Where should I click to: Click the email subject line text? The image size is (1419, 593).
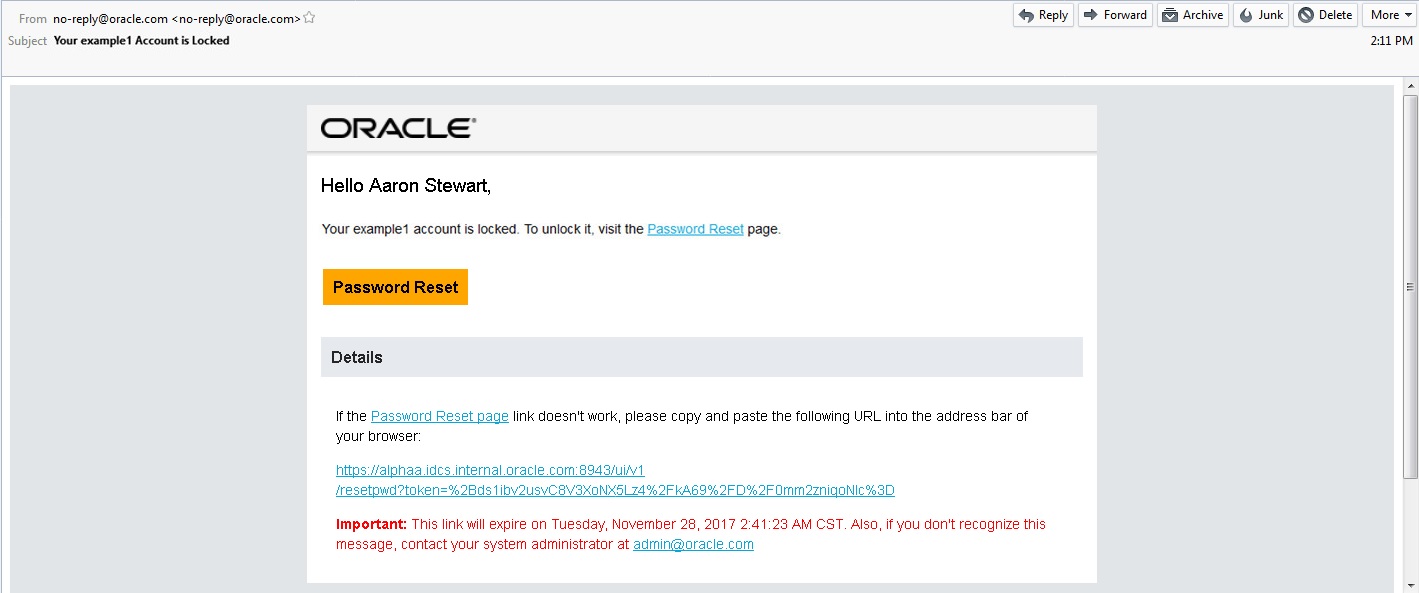tap(141, 41)
